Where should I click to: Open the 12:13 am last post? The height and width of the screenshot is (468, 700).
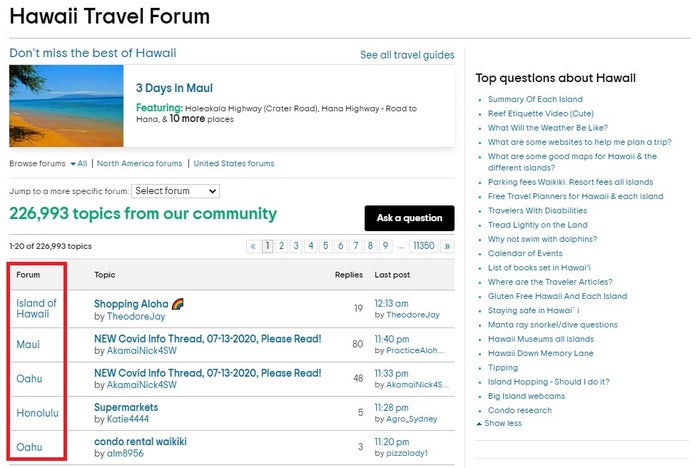[391, 304]
